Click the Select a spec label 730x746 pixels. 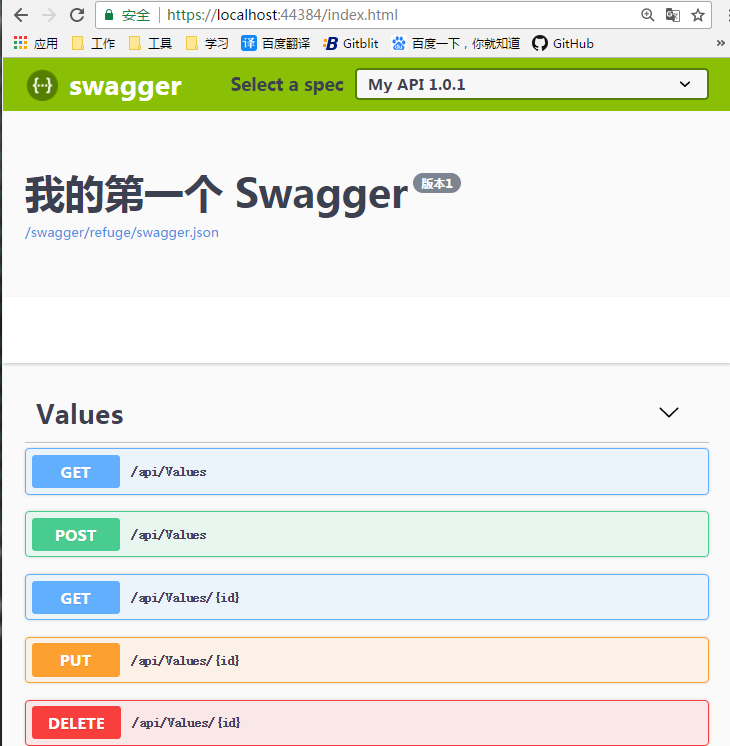point(287,85)
